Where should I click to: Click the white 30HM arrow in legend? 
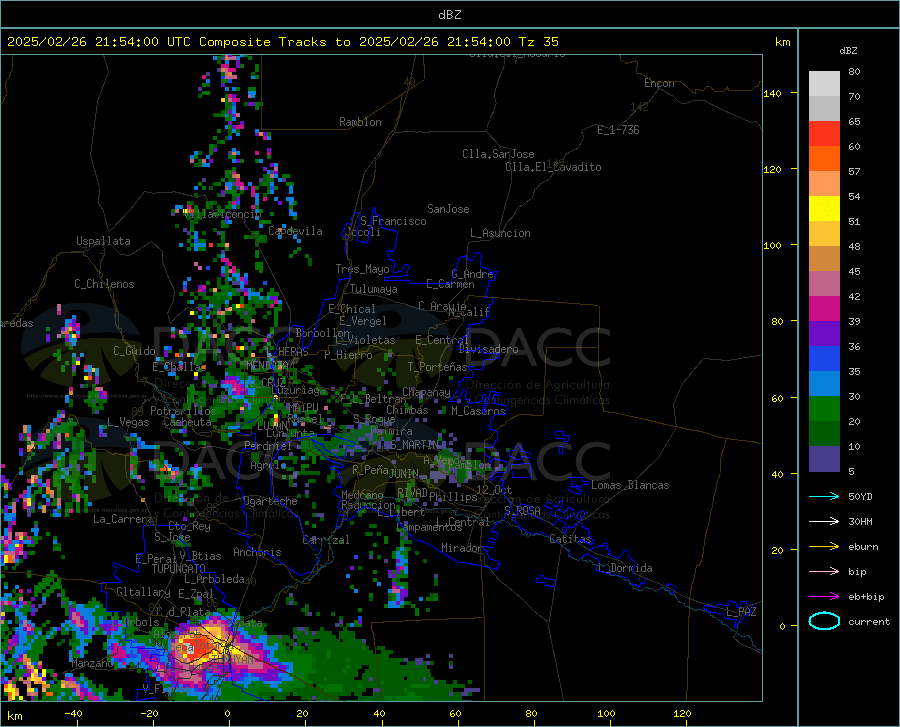click(x=824, y=521)
